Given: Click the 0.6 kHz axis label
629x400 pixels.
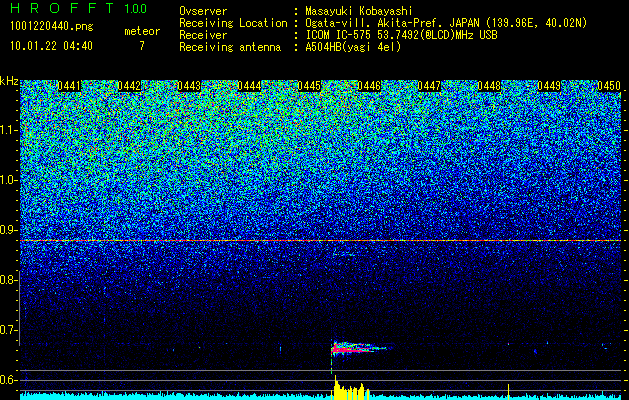Looking at the screenshot, I should coord(8,380).
